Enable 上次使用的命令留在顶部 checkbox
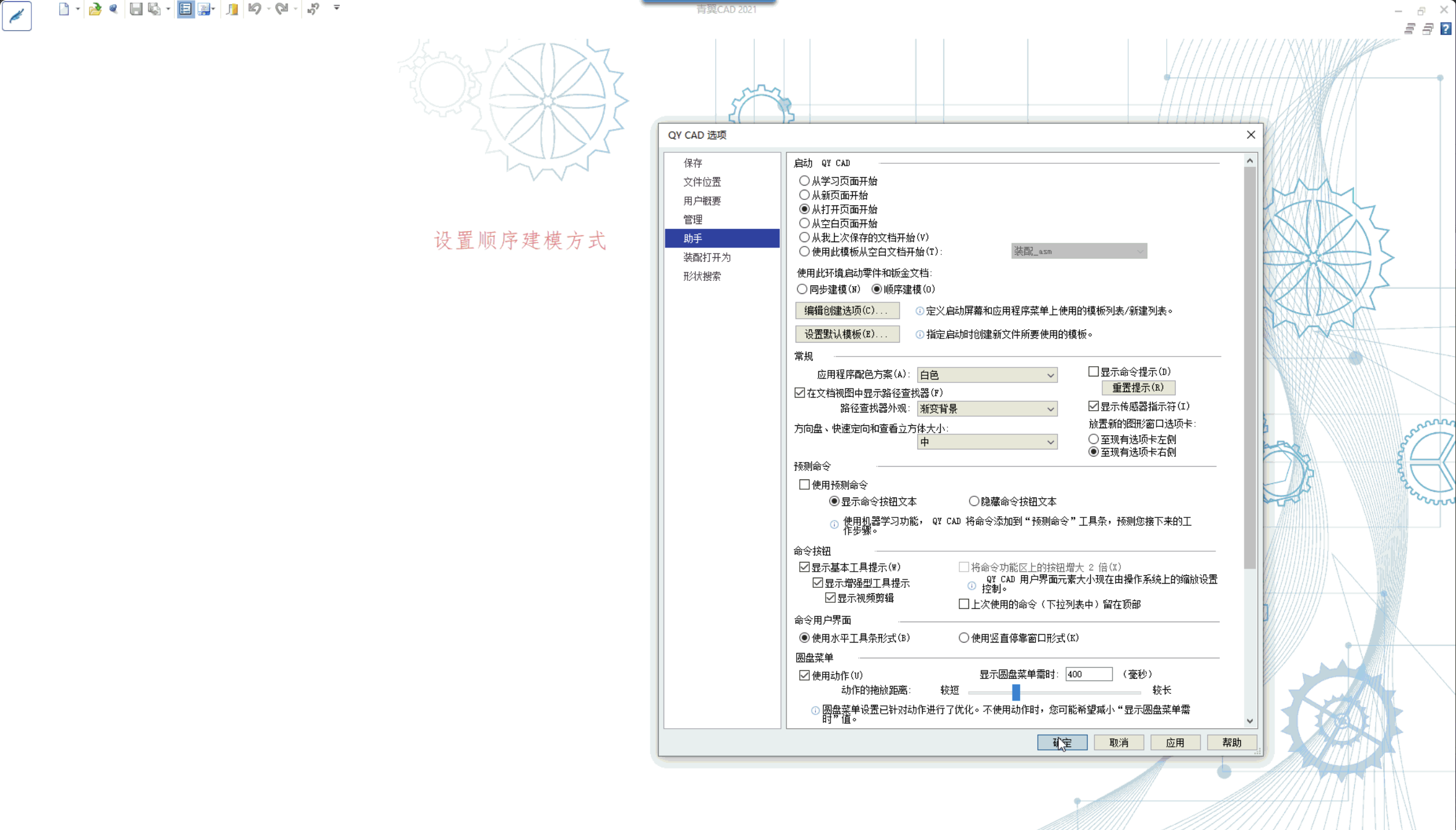 tap(964, 604)
